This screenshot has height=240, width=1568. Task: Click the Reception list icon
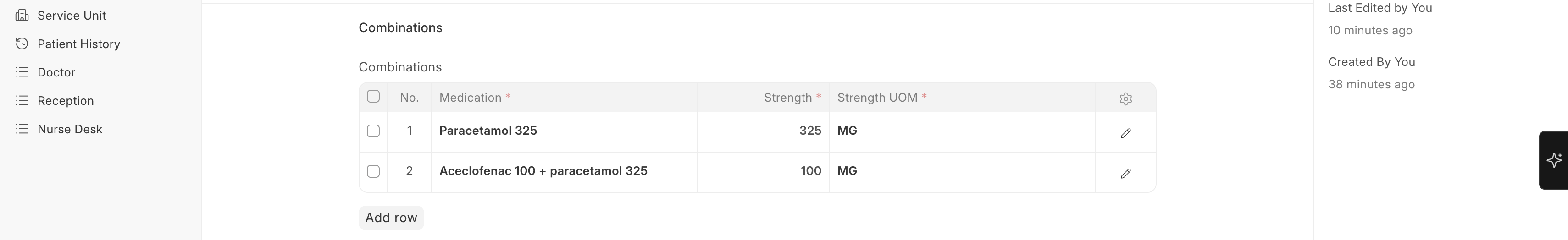22,100
